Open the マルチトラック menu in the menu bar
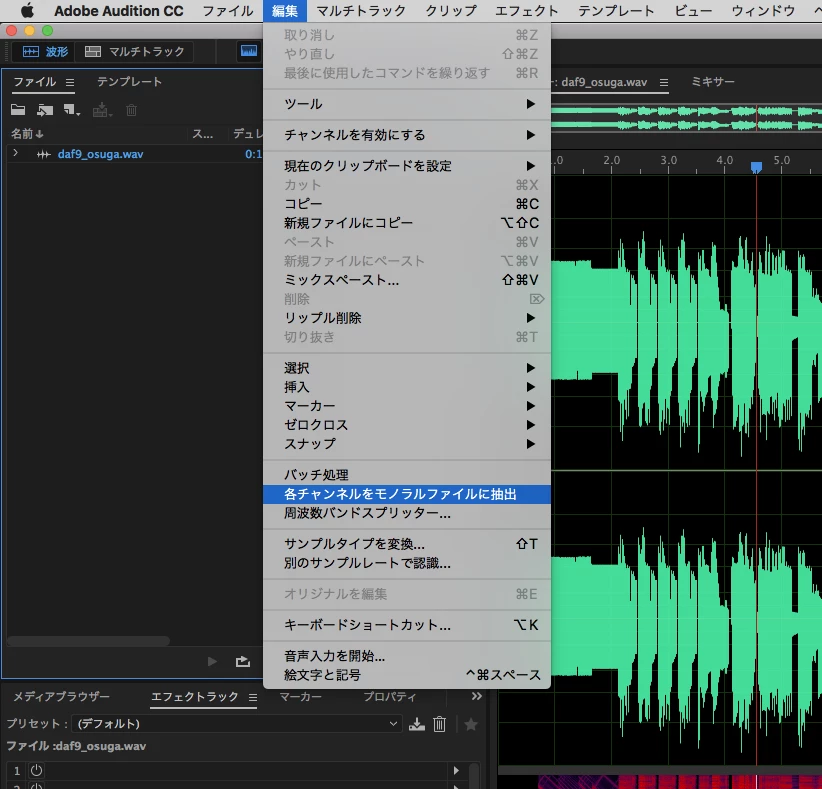Screen dimensions: 822x789 361,10
